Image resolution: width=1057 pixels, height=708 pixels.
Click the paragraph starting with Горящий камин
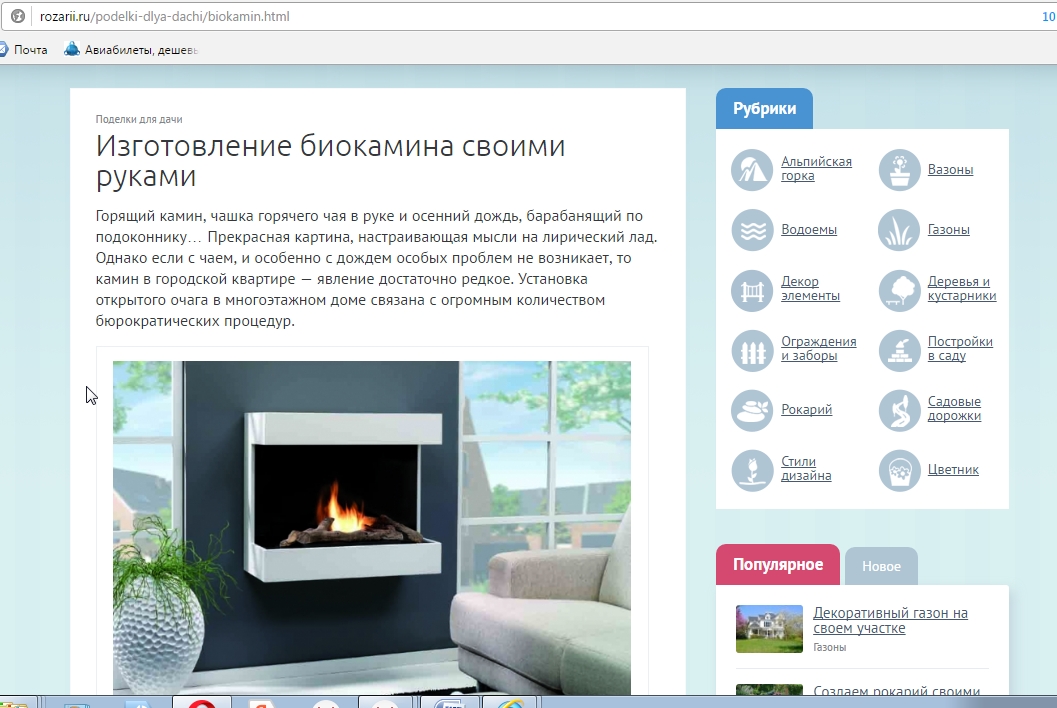[377, 268]
